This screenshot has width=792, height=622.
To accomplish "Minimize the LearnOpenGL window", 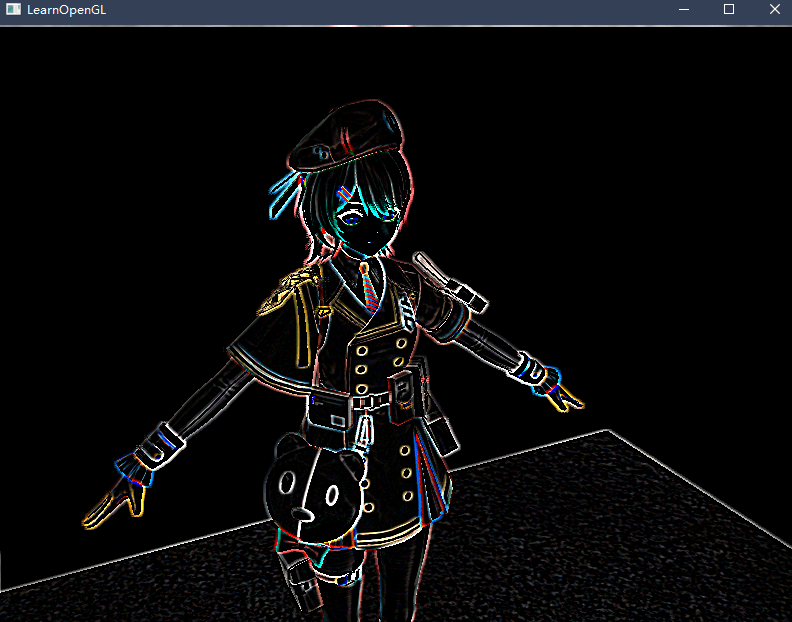I will 684,10.
